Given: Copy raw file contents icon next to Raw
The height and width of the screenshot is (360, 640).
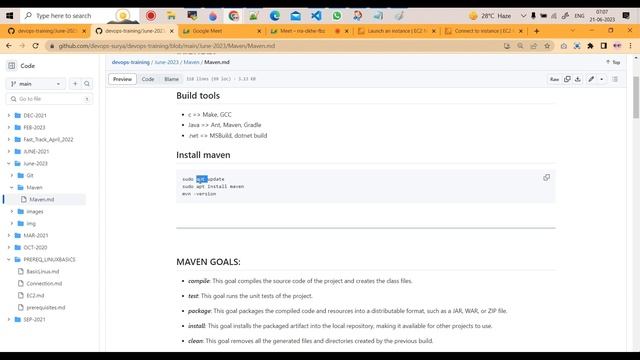Looking at the screenshot, I should [567, 79].
